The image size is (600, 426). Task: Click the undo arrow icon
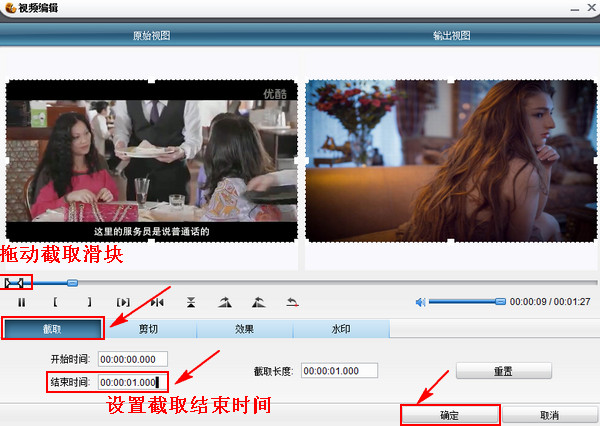coord(292,302)
